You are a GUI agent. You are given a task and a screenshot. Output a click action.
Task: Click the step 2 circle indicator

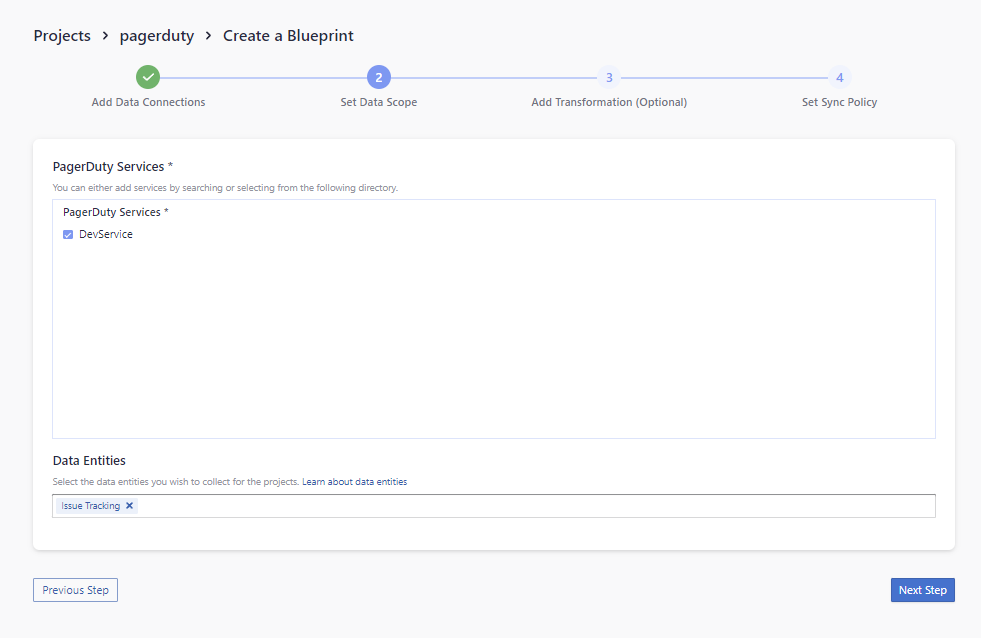[378, 77]
